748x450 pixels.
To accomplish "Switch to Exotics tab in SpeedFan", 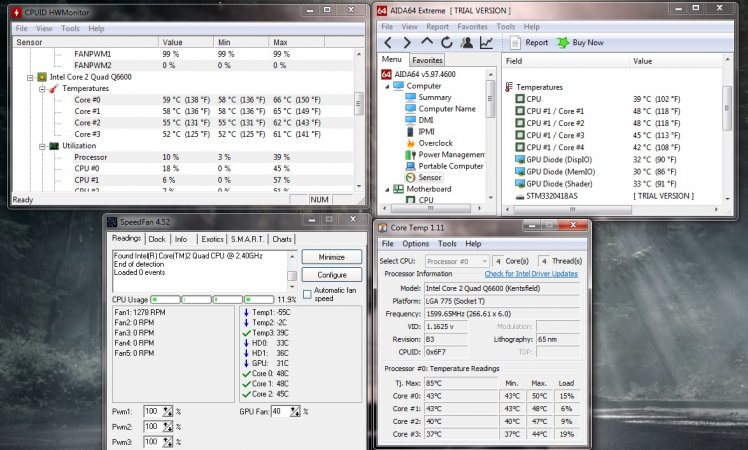I will coord(212,239).
